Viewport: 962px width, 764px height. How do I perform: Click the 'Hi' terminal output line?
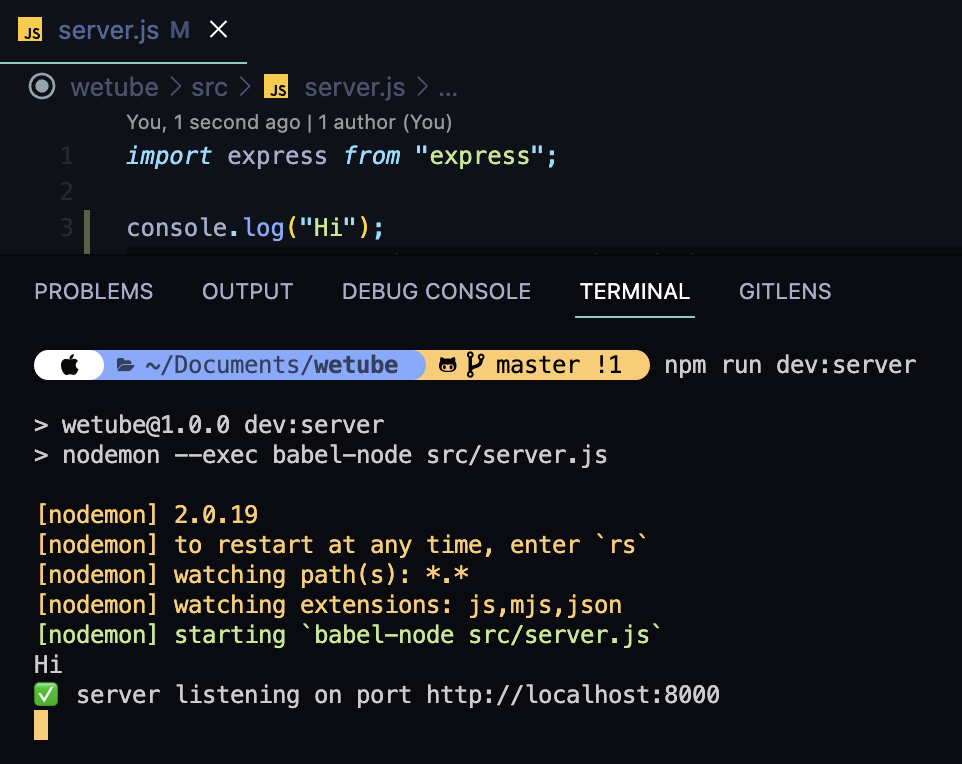[48, 665]
